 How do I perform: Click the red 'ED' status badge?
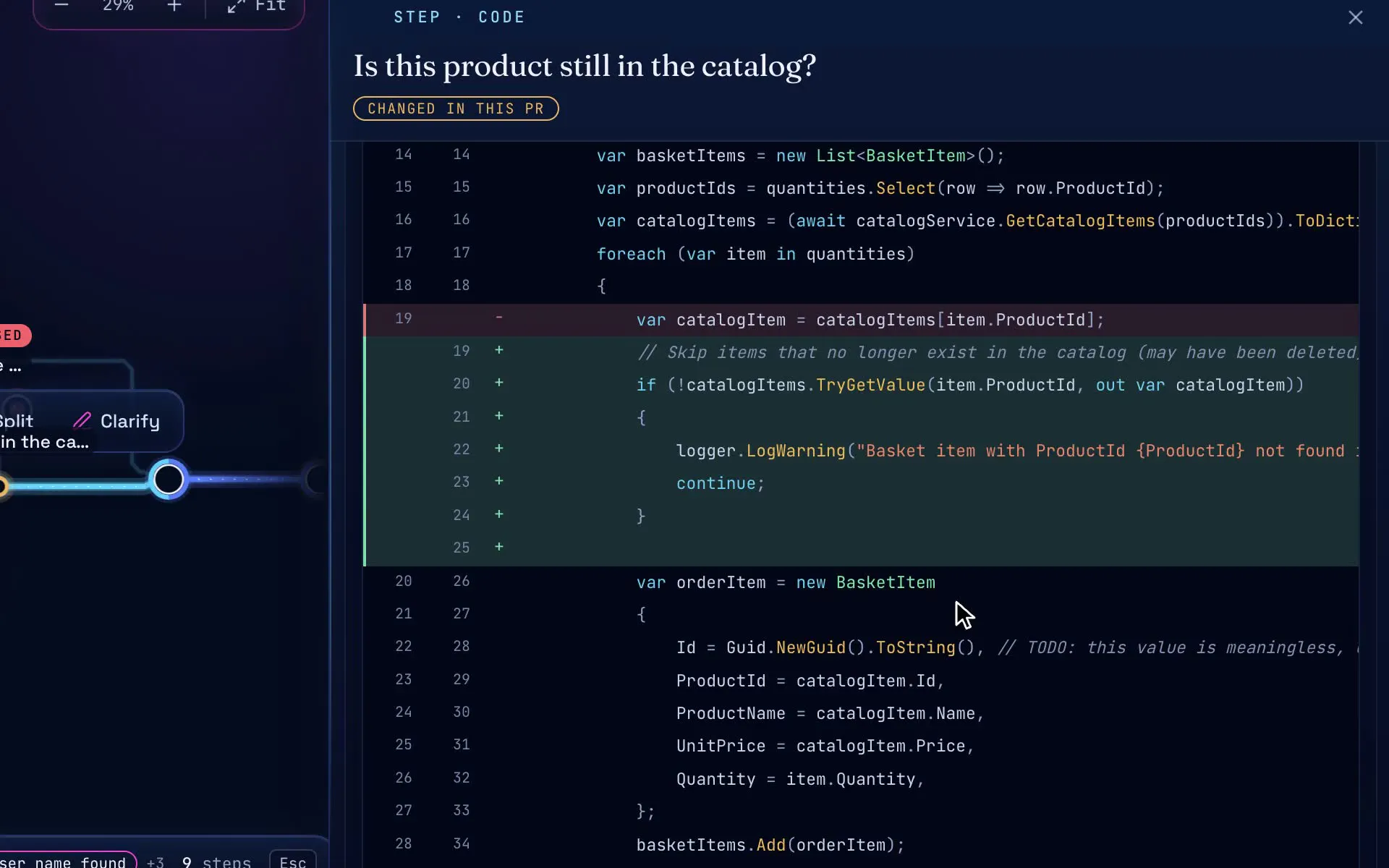pos(14,336)
